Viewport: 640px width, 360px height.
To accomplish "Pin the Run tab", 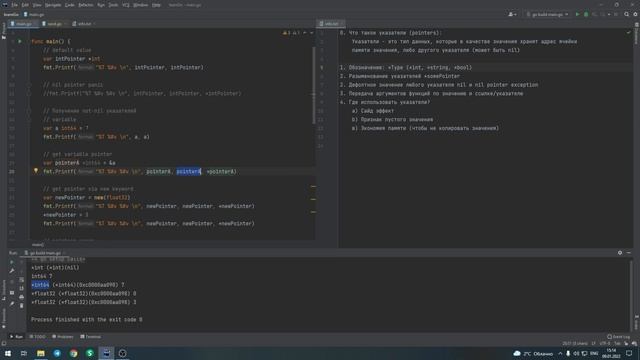I will click(12, 304).
